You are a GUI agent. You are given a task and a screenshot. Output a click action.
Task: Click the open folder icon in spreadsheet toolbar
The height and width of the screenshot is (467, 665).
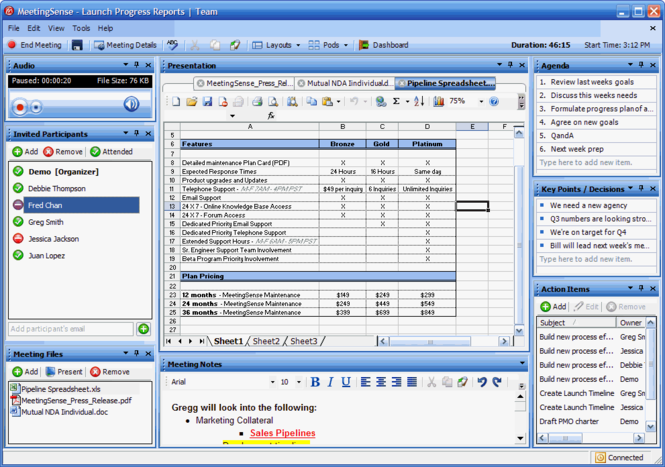(192, 101)
